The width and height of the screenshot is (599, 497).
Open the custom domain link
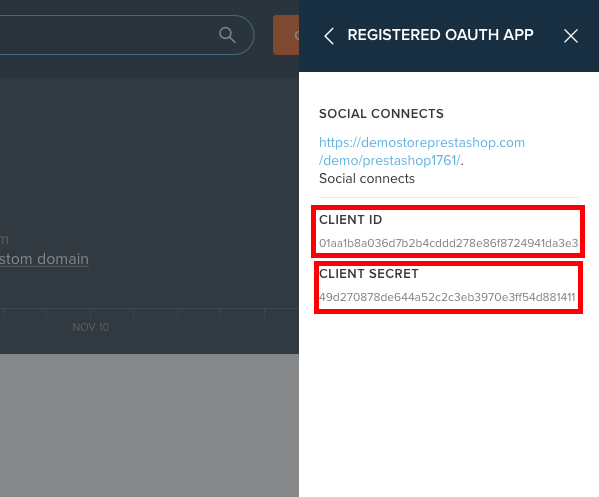tap(44, 259)
